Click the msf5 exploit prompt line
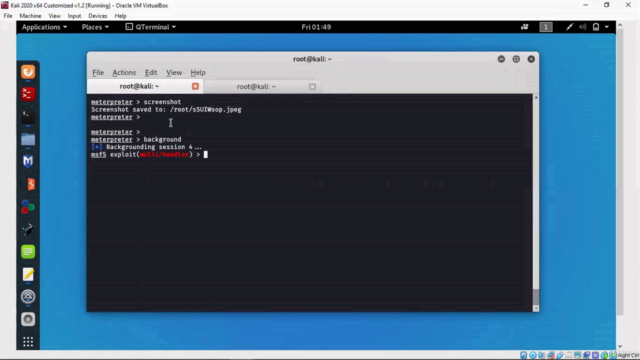The image size is (640, 360). [149, 155]
